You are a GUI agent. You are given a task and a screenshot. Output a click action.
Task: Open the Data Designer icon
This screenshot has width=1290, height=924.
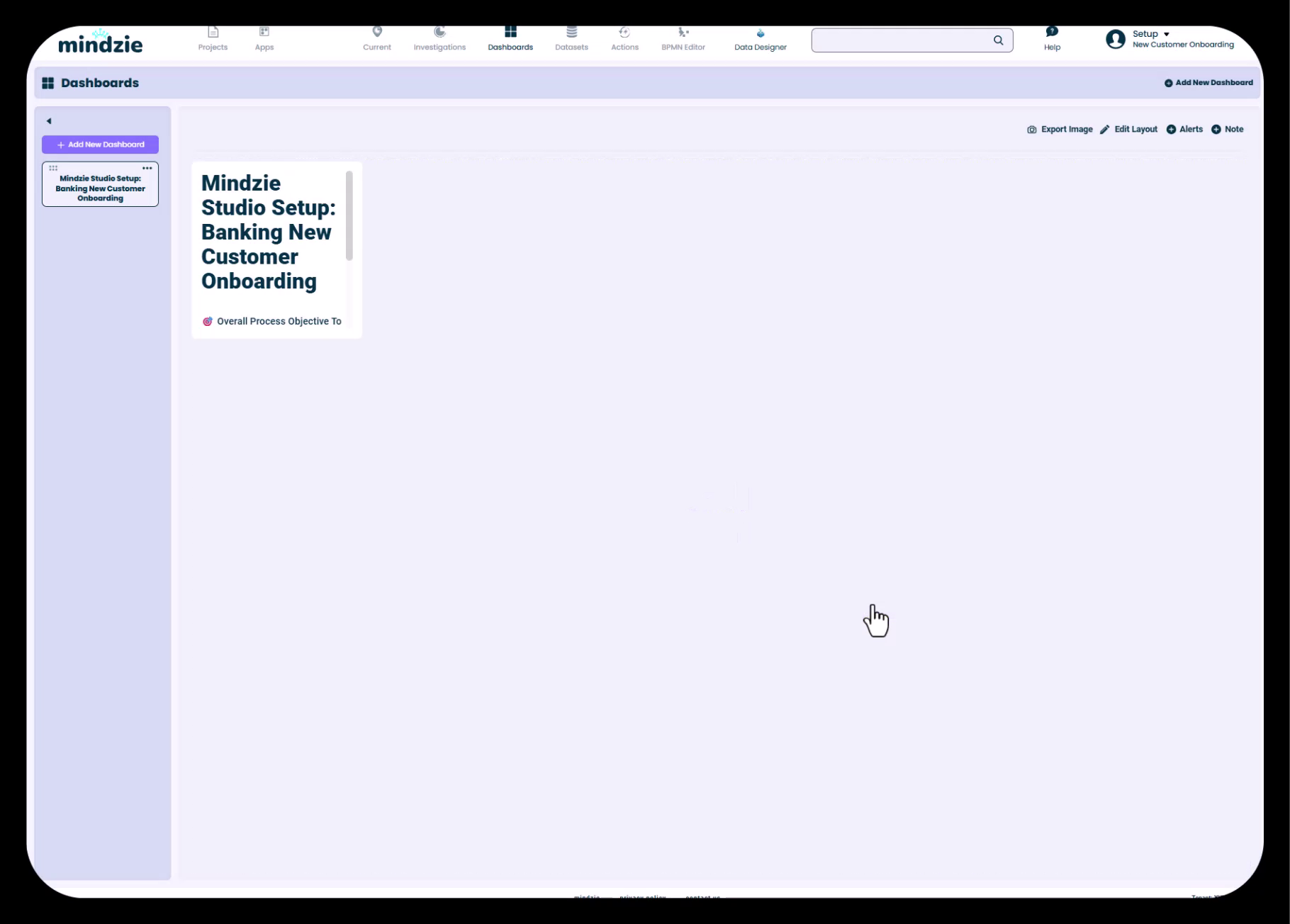point(760,34)
